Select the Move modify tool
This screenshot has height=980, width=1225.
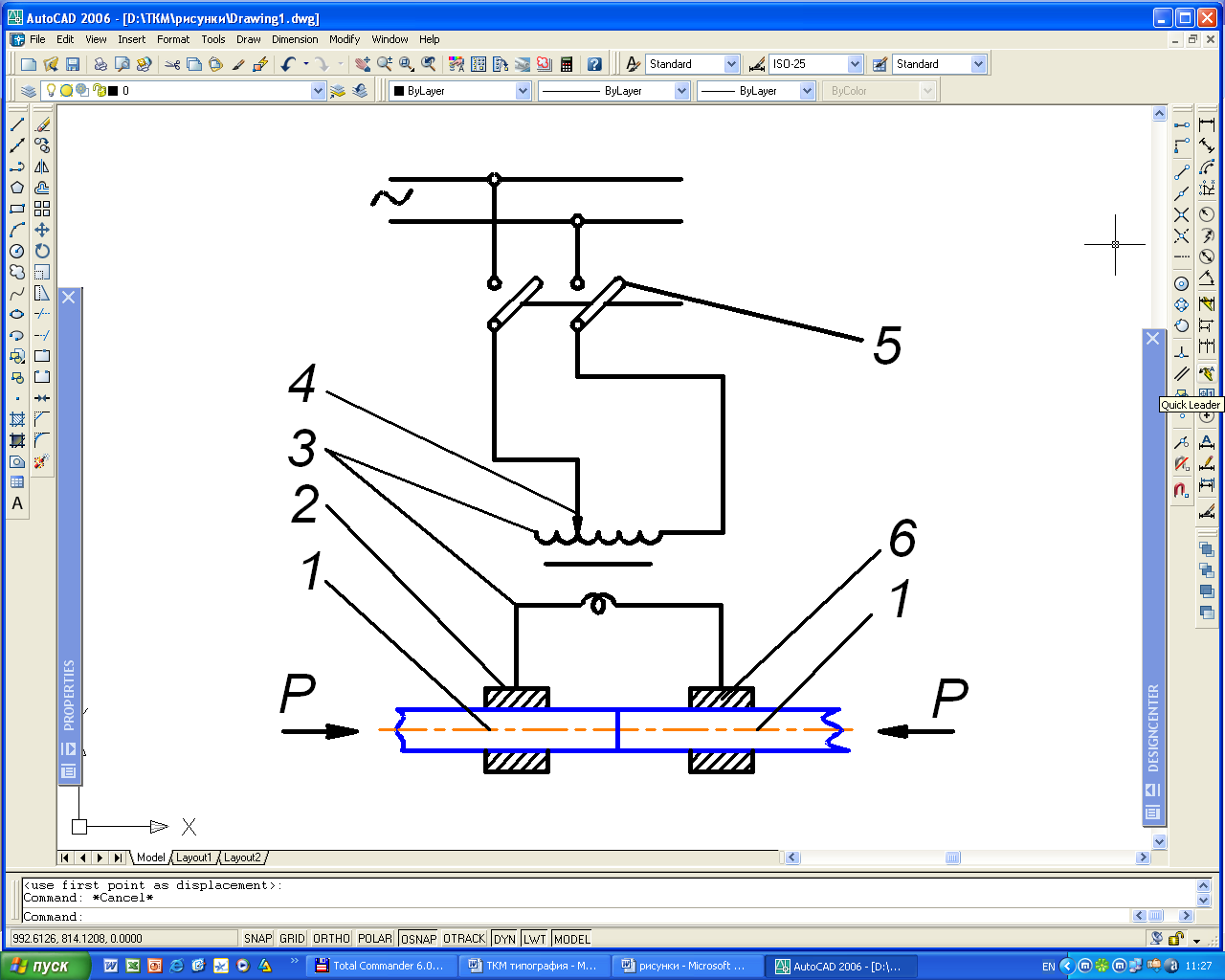tap(42, 230)
